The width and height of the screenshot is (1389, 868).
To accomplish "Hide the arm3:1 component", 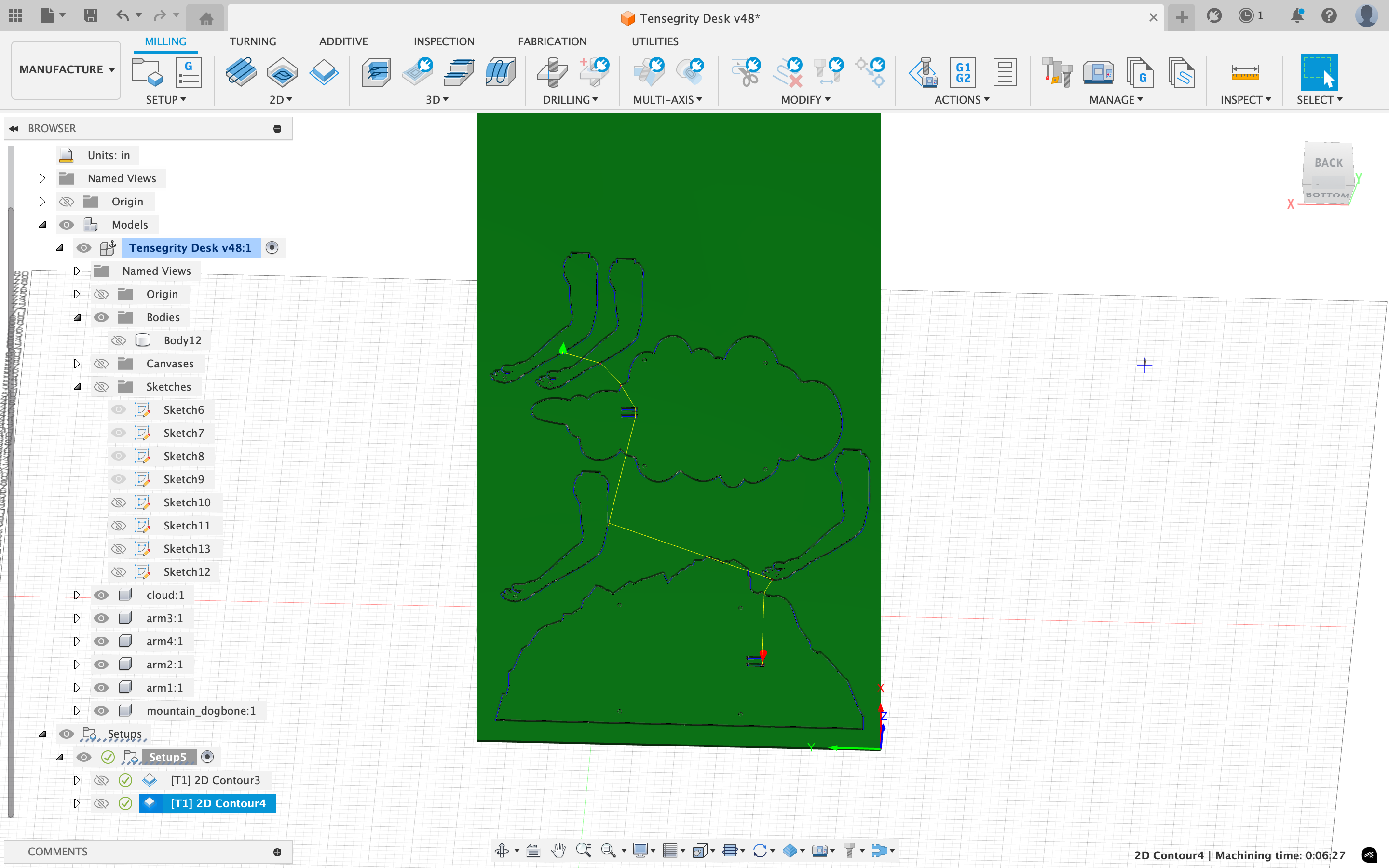I will (x=101, y=618).
